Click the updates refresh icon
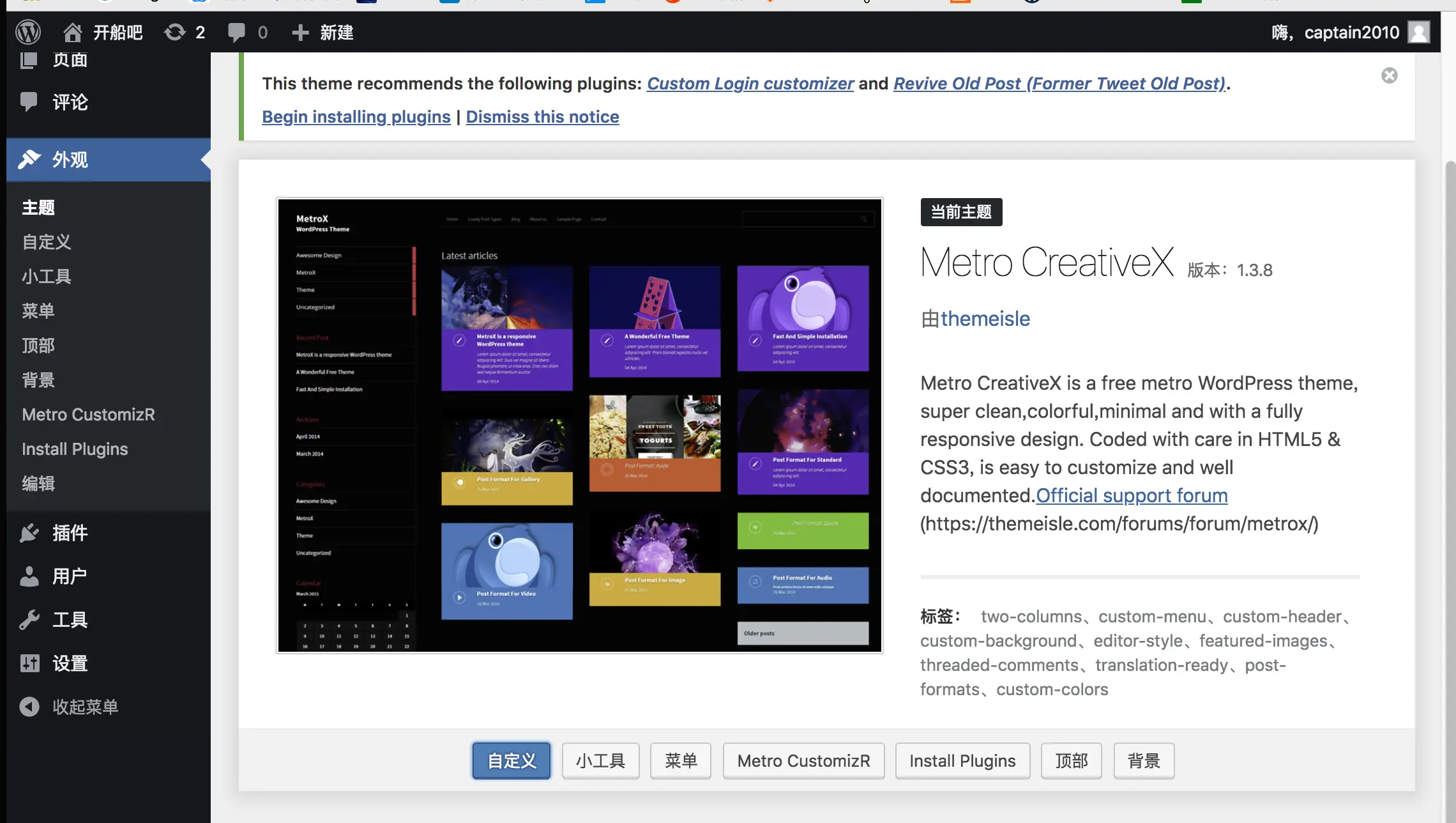The height and width of the screenshot is (823, 1456). [175, 32]
